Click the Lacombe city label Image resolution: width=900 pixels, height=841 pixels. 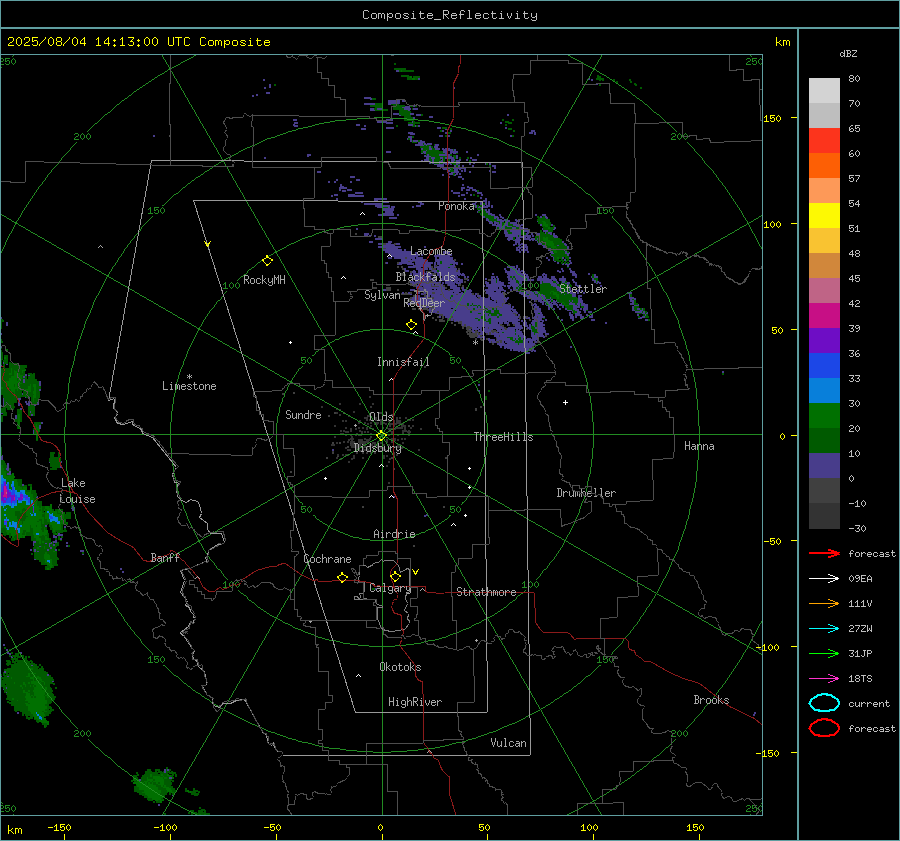[x=431, y=251]
